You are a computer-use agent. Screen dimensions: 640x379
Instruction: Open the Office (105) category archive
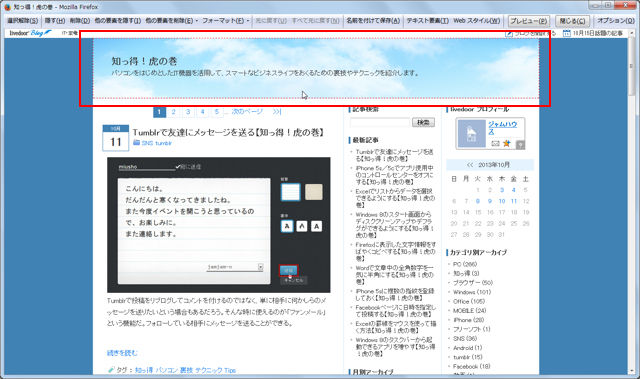(469, 301)
